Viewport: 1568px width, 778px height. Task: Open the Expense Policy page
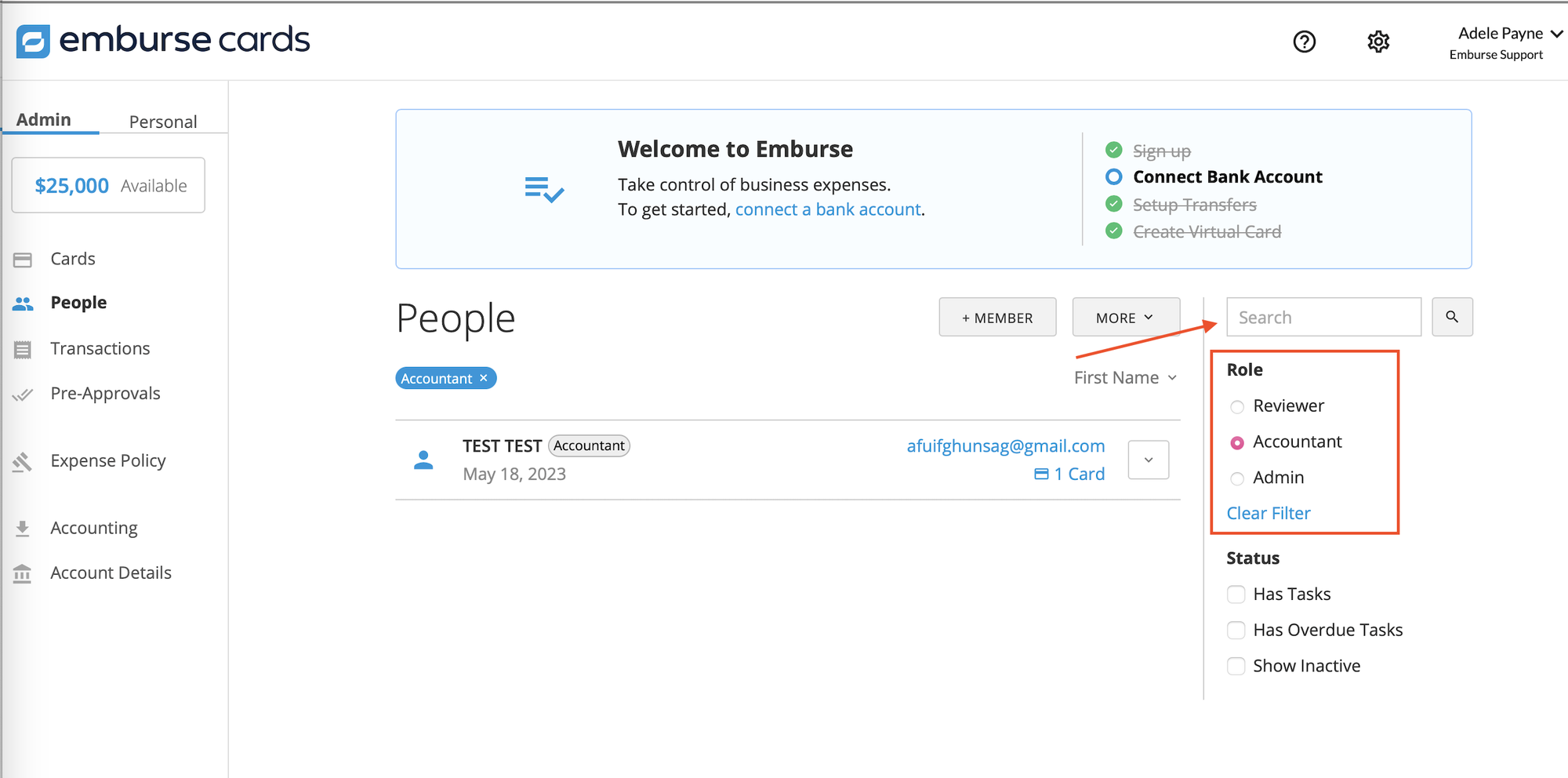[108, 460]
